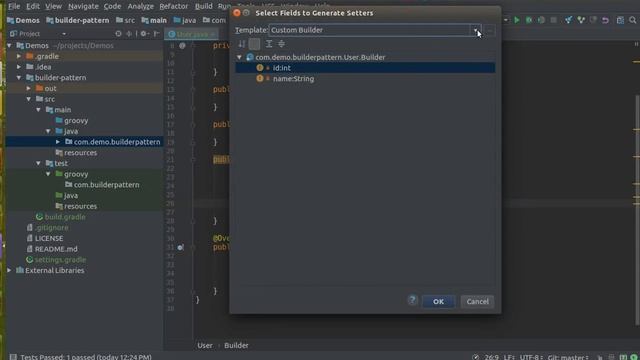Screen dimensions: 640x360
Task: Click the Revert (undo arrow) icon
Action: [x=605, y=20]
